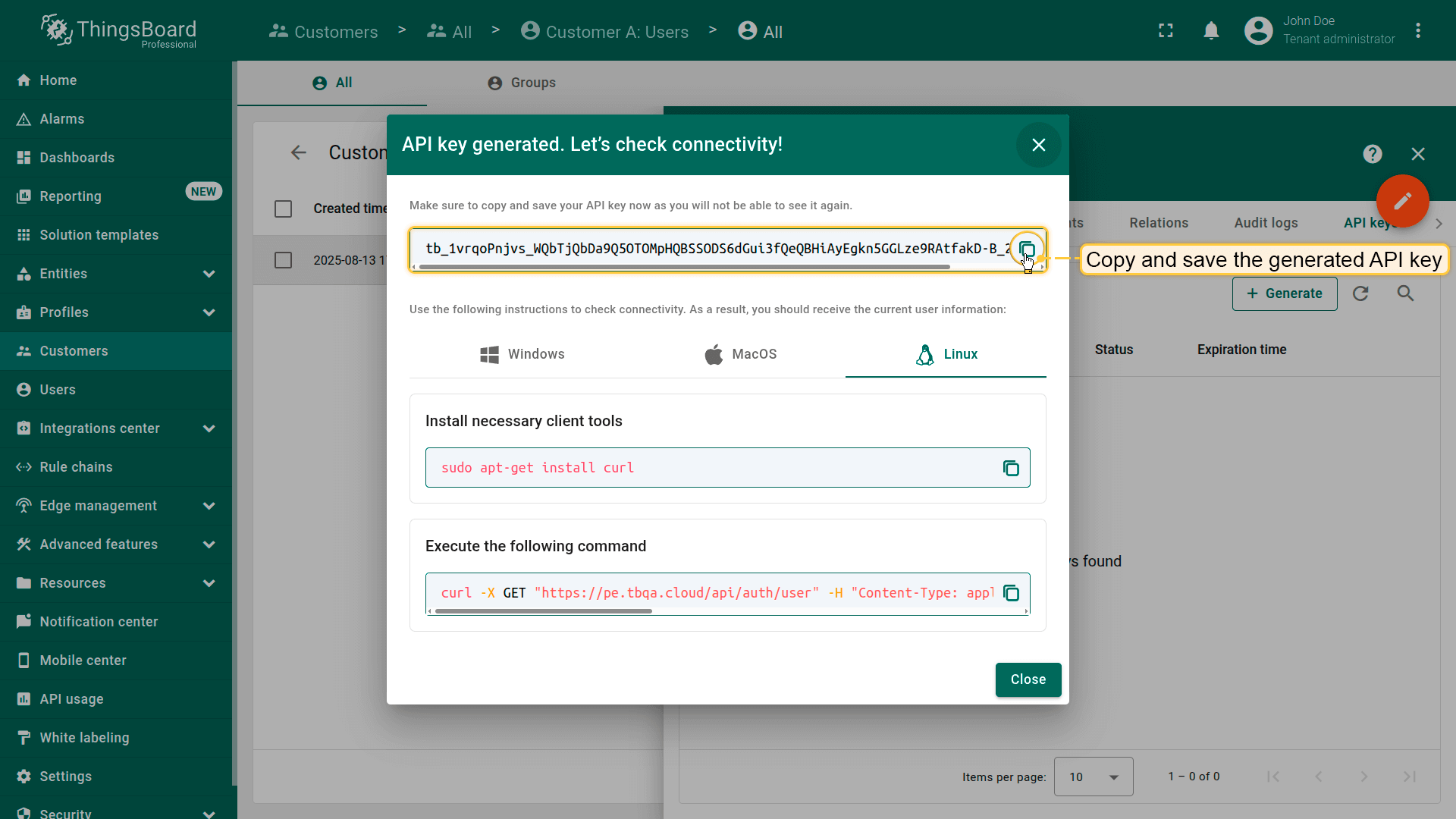The image size is (1456, 819).
Task: Toggle fullscreen mode icon
Action: coord(1166,31)
